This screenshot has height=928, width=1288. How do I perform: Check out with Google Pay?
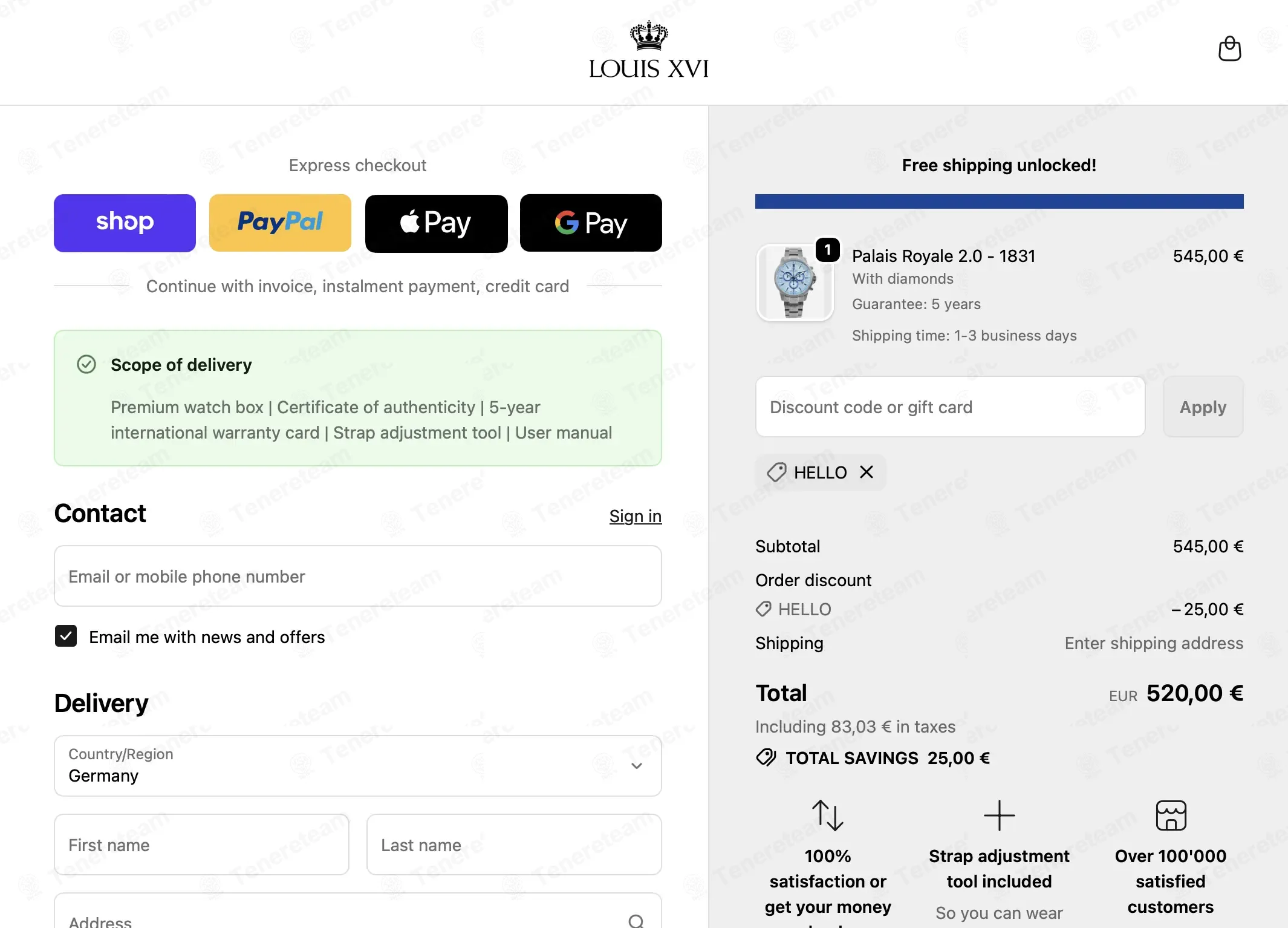(x=591, y=223)
